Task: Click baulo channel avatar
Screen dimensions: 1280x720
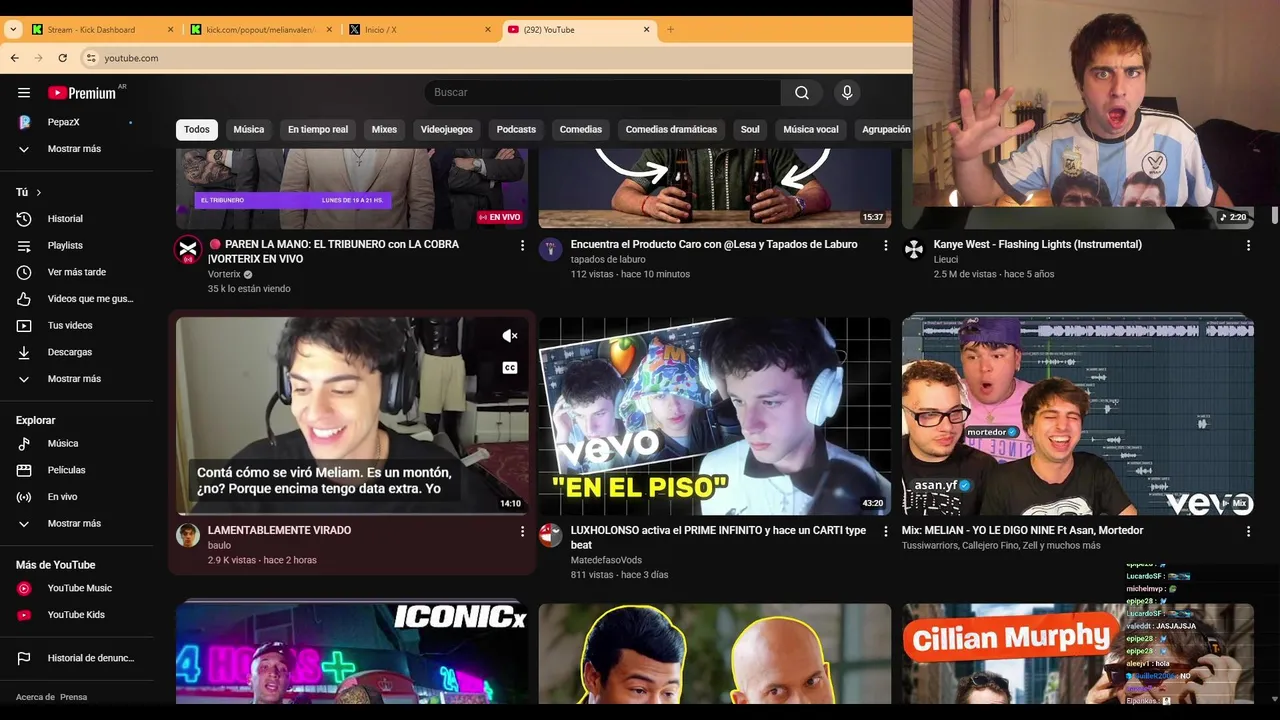Action: (x=188, y=535)
